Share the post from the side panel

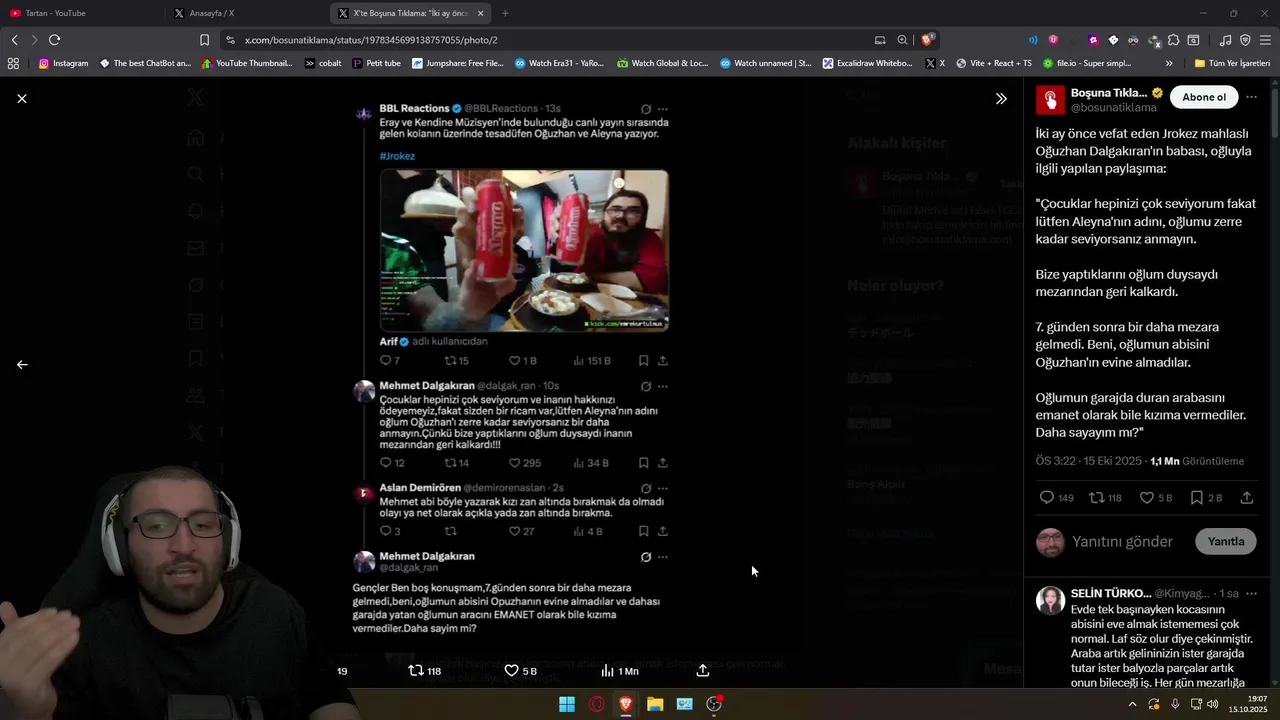[1247, 497]
